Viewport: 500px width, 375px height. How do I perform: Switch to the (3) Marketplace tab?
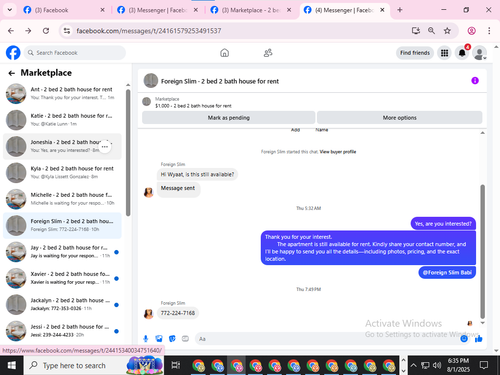click(x=251, y=10)
